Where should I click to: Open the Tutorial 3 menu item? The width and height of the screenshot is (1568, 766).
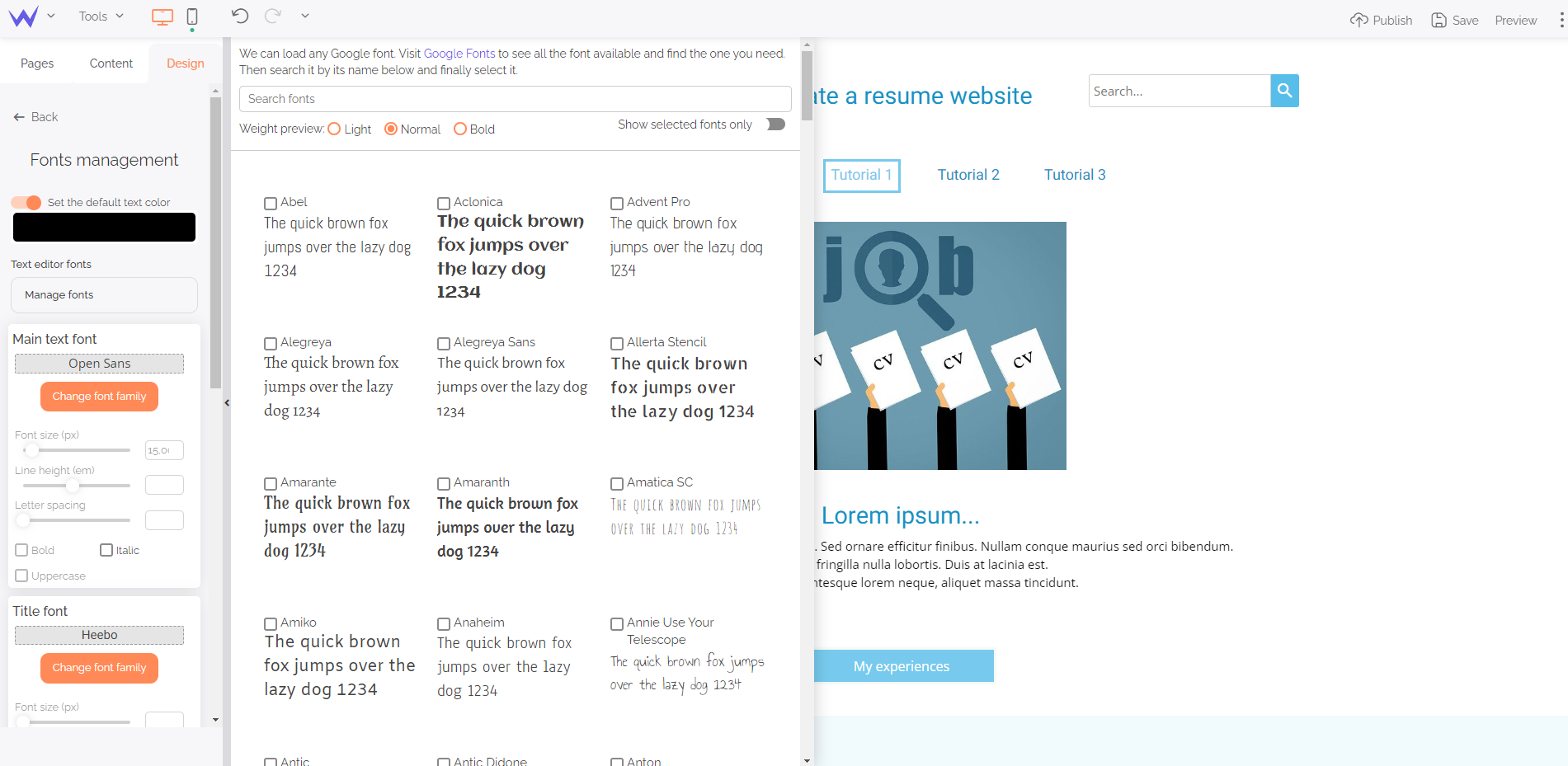click(1075, 175)
